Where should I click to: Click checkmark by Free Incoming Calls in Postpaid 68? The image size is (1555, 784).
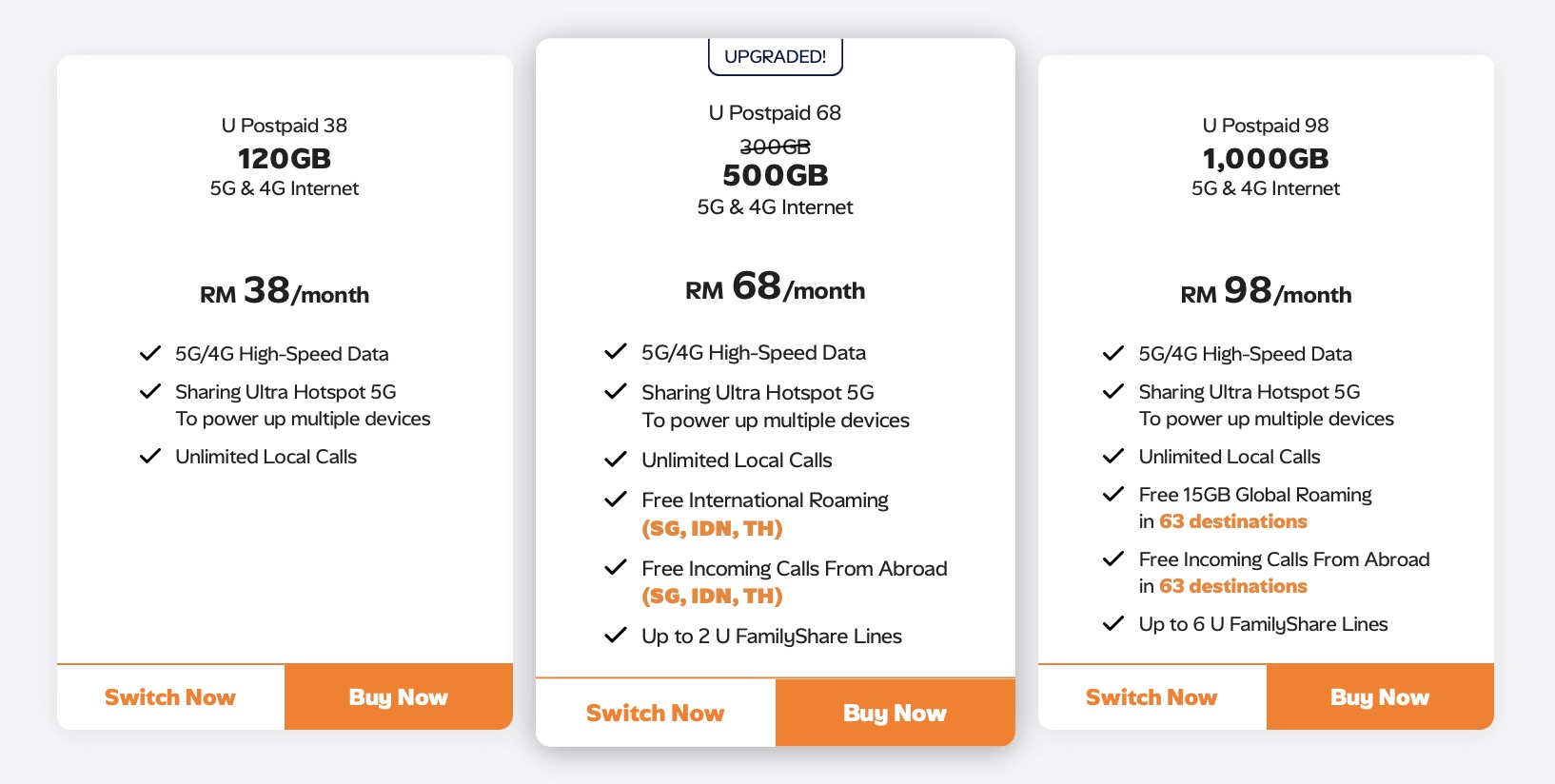(616, 567)
